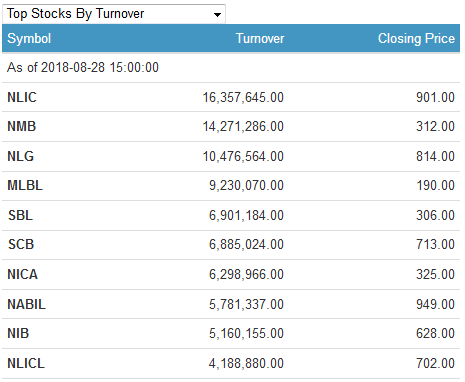Click the As of 2018-08-28 timestamp row

click(x=231, y=68)
